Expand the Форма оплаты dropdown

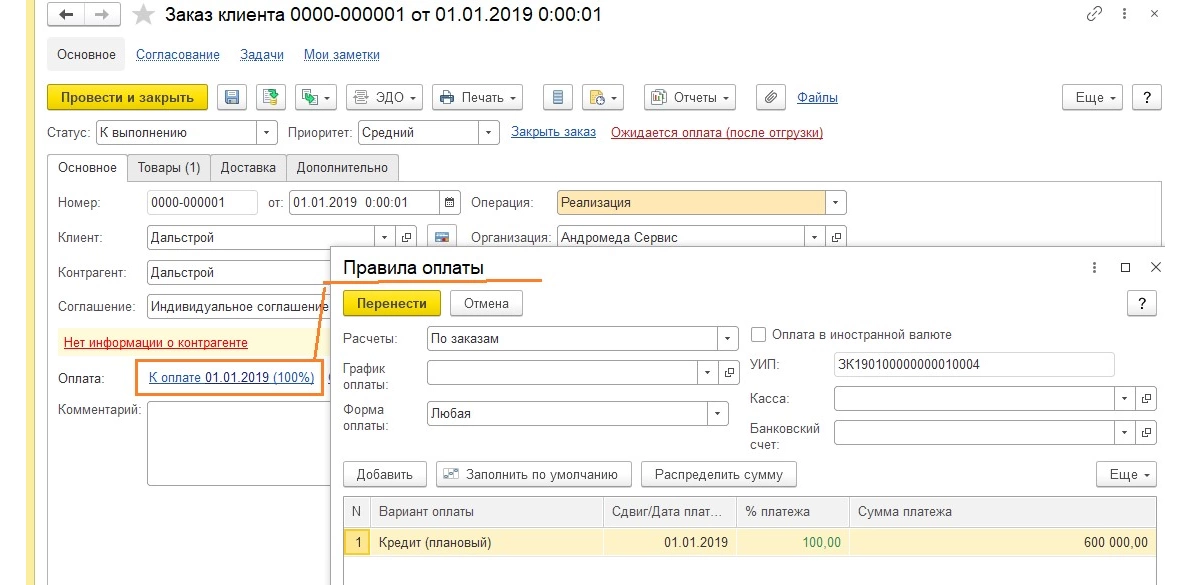(x=718, y=413)
